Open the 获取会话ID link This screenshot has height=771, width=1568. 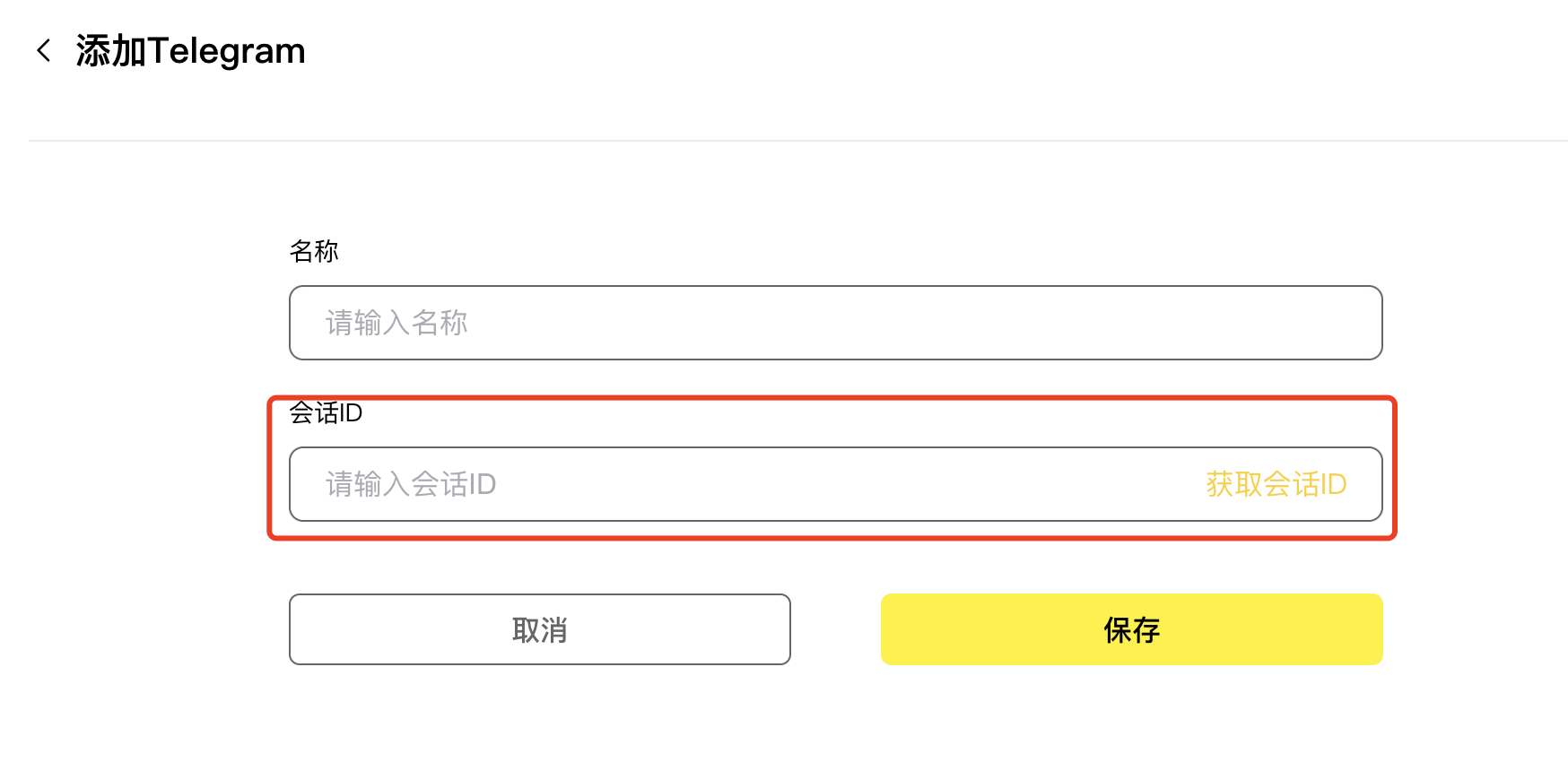pos(1276,484)
